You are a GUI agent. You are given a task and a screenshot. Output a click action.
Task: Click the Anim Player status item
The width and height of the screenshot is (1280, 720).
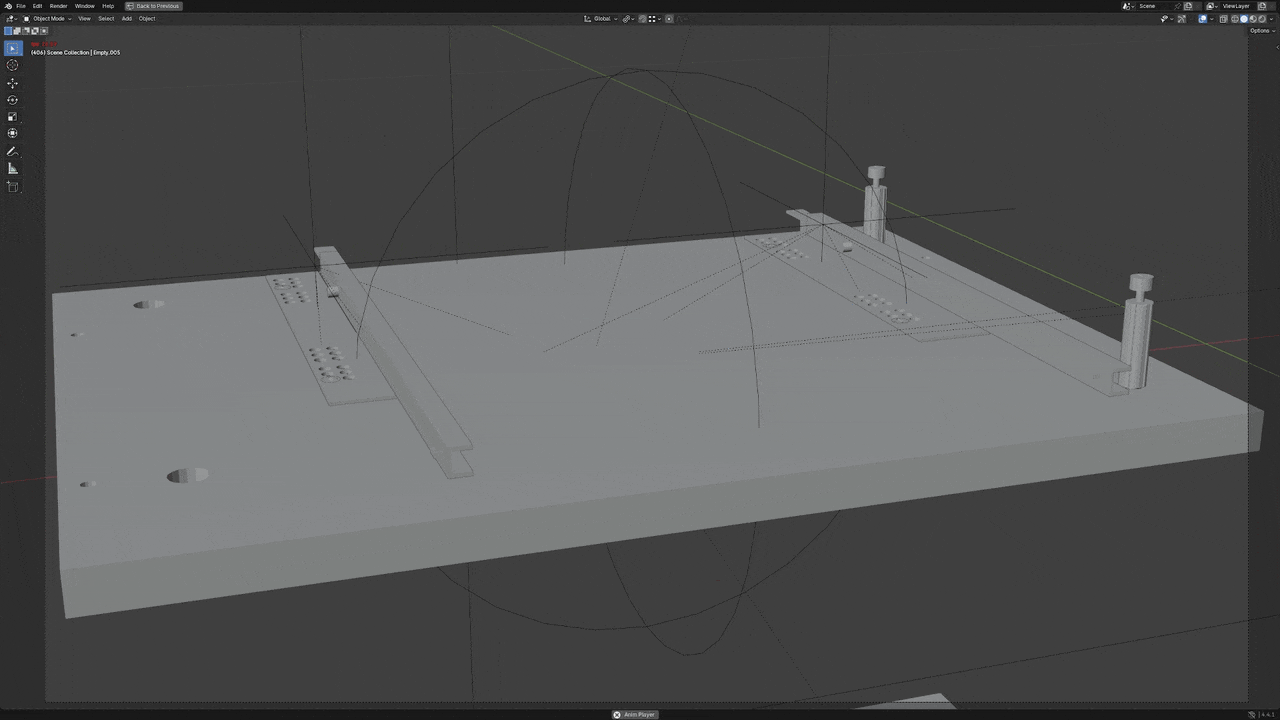tap(634, 714)
